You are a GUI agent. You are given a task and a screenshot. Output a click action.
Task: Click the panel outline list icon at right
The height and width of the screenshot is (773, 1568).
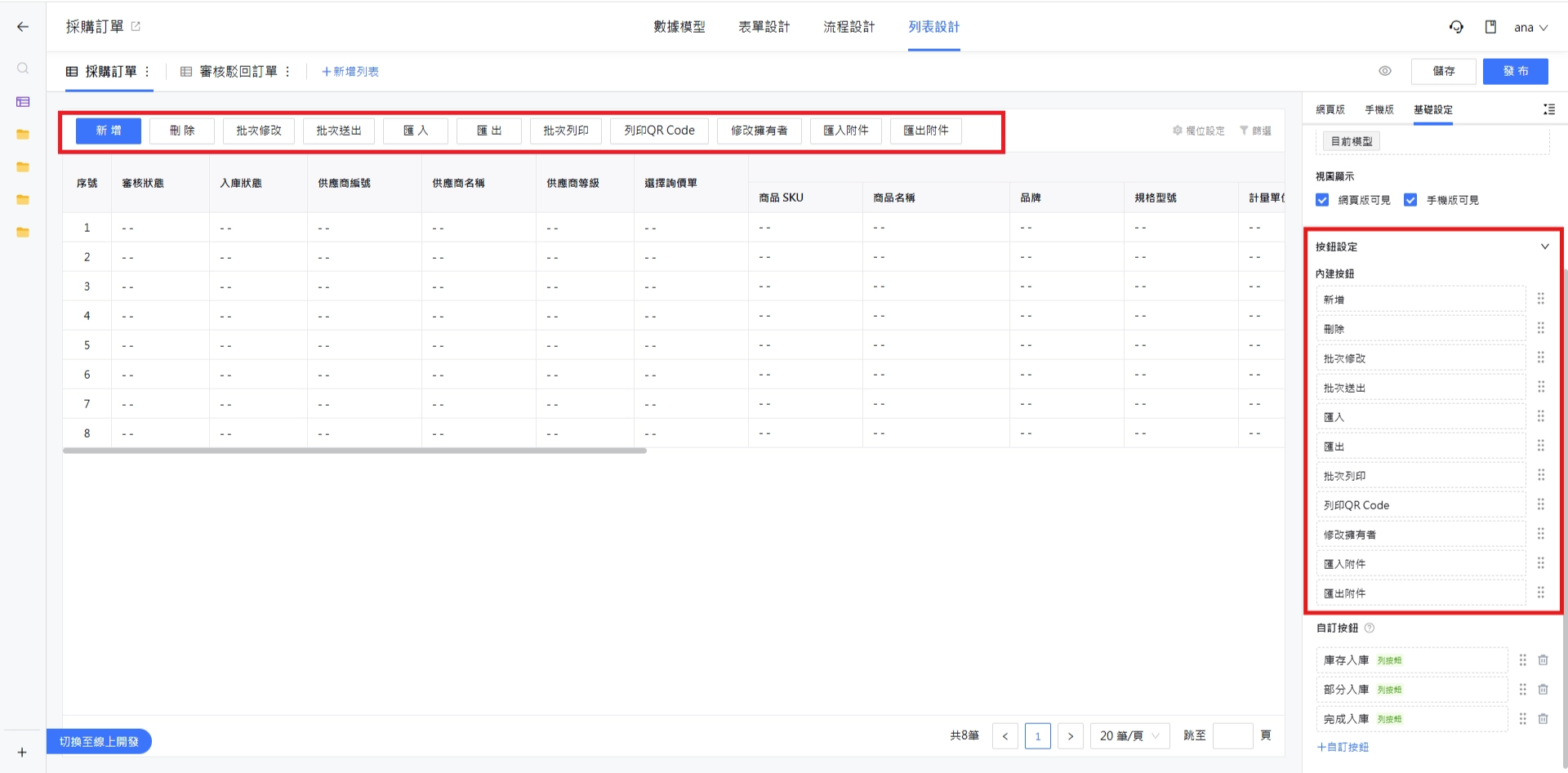click(1549, 109)
